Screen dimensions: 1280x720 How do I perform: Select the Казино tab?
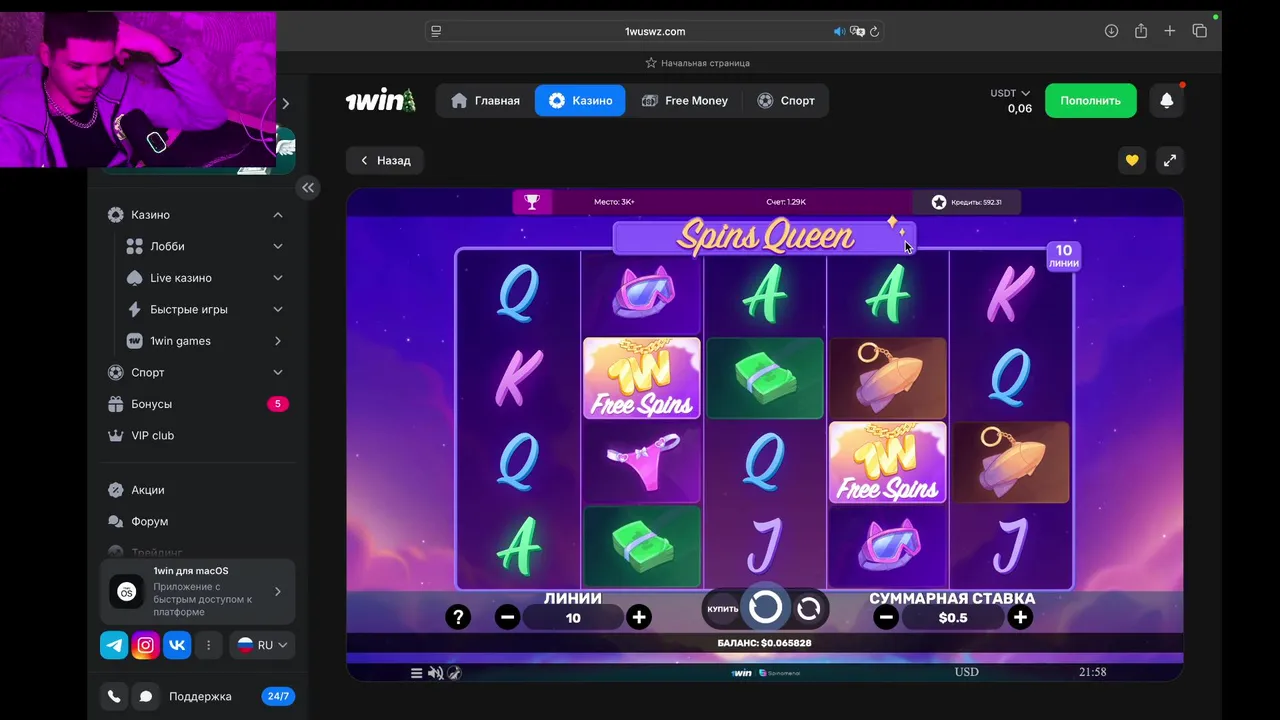click(x=580, y=100)
